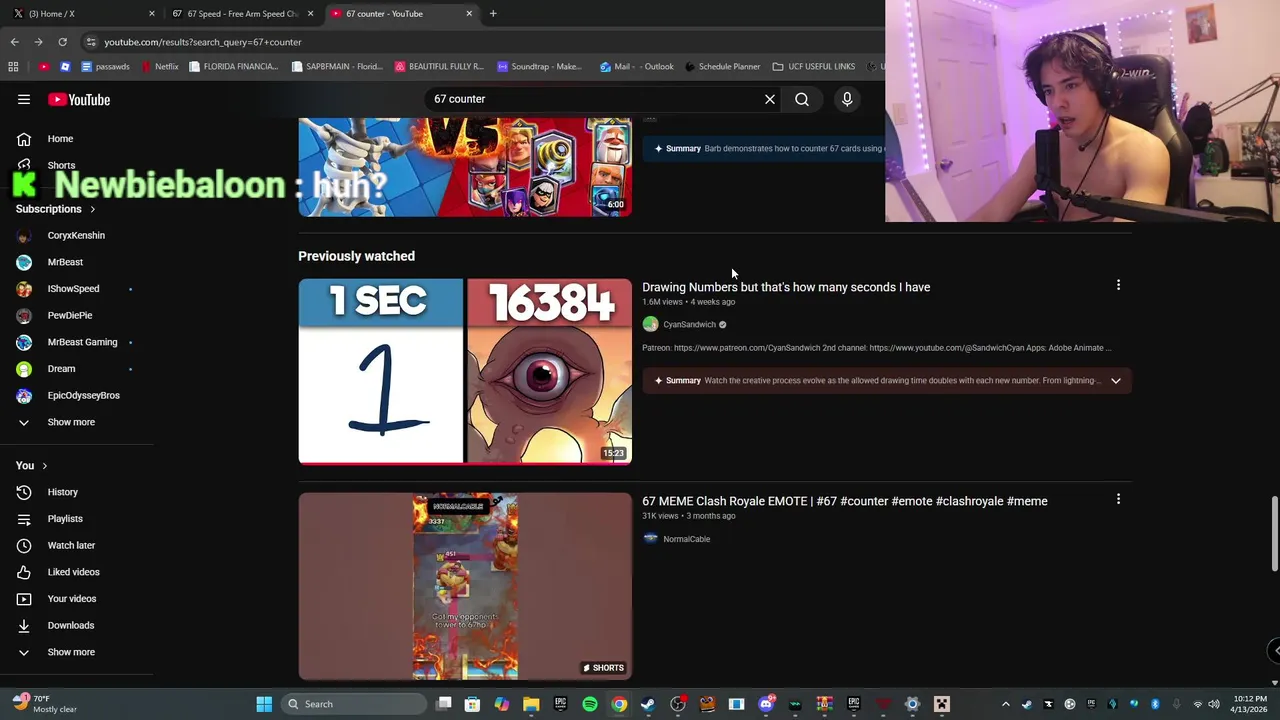This screenshot has width=1280, height=720.
Task: Open the 67 MEME Clash Royale Shorts thumbnail
Action: (465, 586)
